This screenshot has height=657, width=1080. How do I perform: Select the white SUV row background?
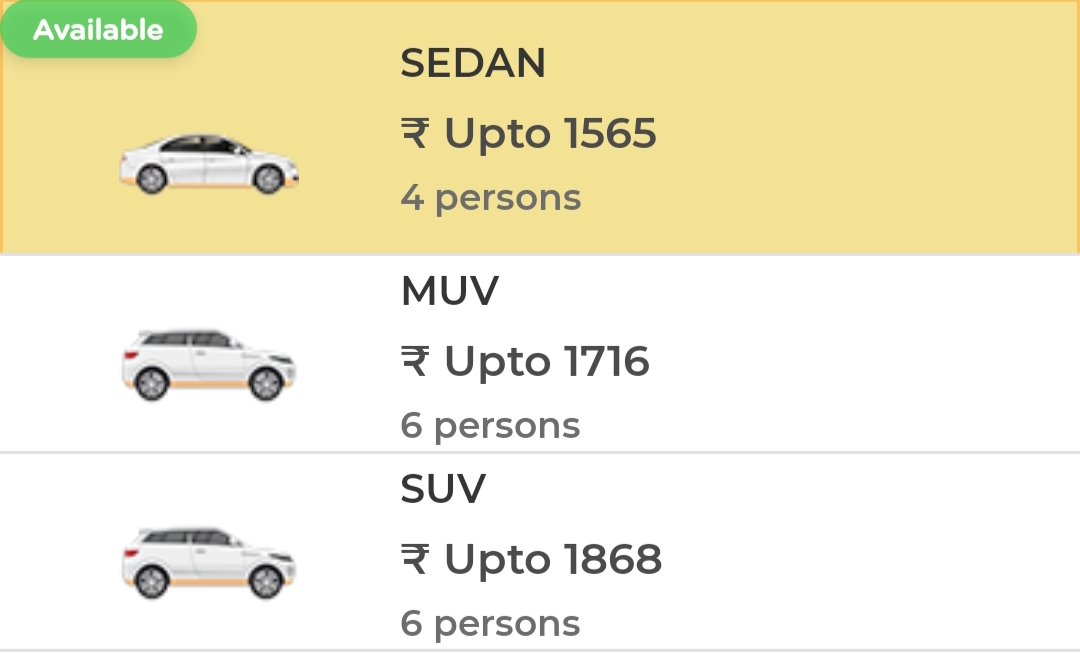click(x=540, y=552)
